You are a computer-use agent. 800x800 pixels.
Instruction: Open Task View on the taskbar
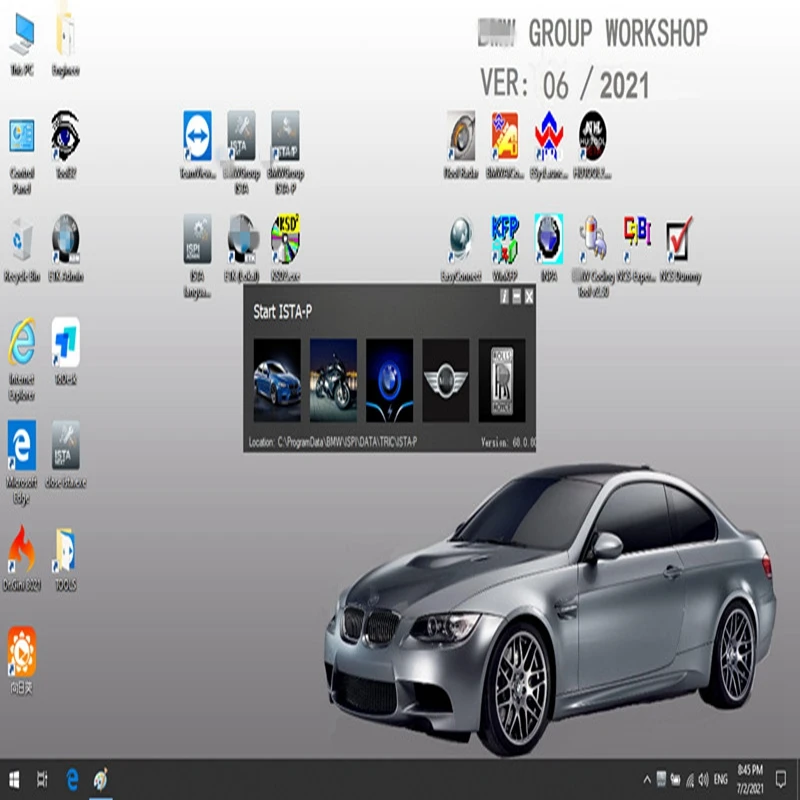click(x=42, y=780)
